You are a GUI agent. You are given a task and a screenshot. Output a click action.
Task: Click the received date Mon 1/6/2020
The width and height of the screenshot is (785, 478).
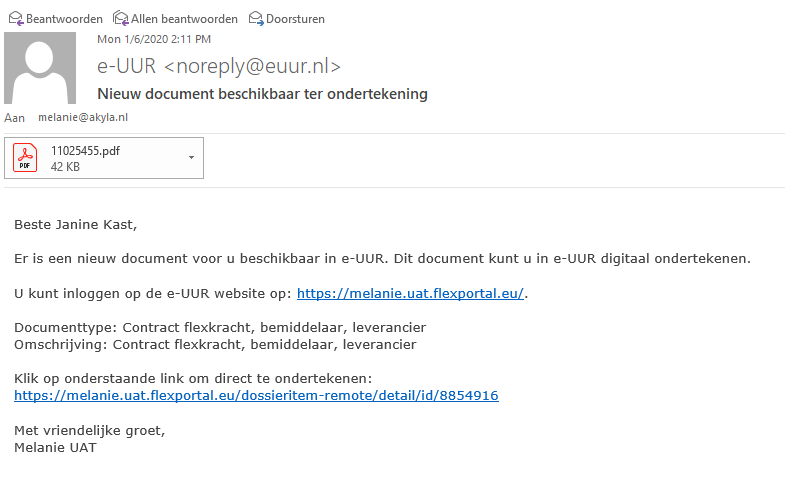[x=133, y=39]
